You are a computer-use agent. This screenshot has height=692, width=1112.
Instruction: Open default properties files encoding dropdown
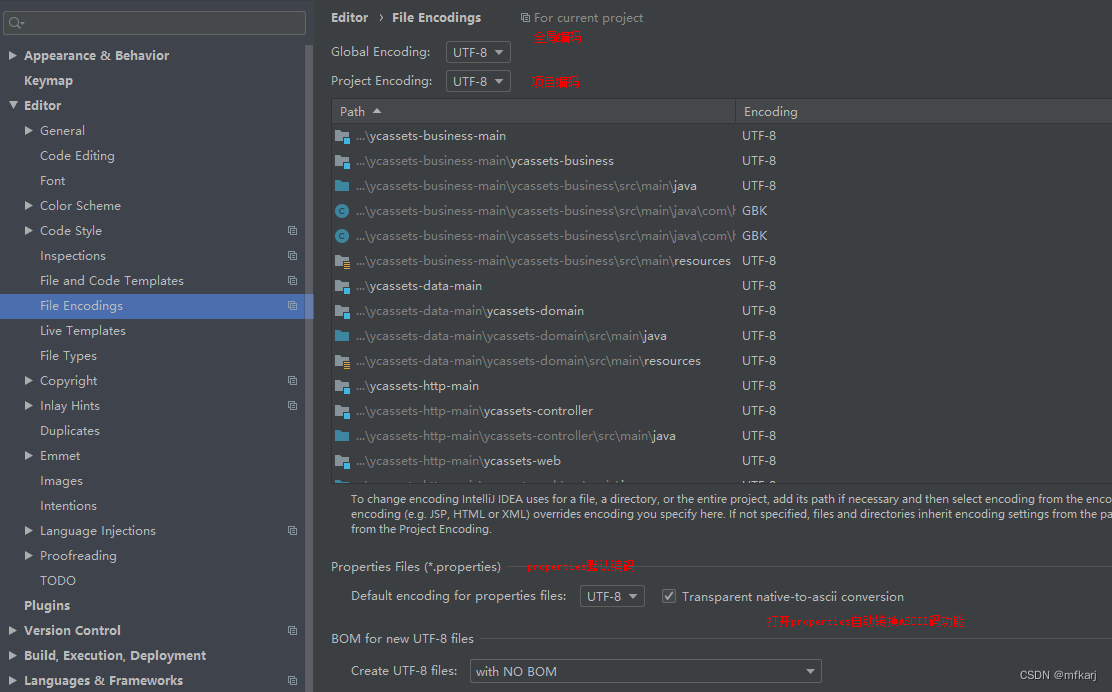(612, 596)
